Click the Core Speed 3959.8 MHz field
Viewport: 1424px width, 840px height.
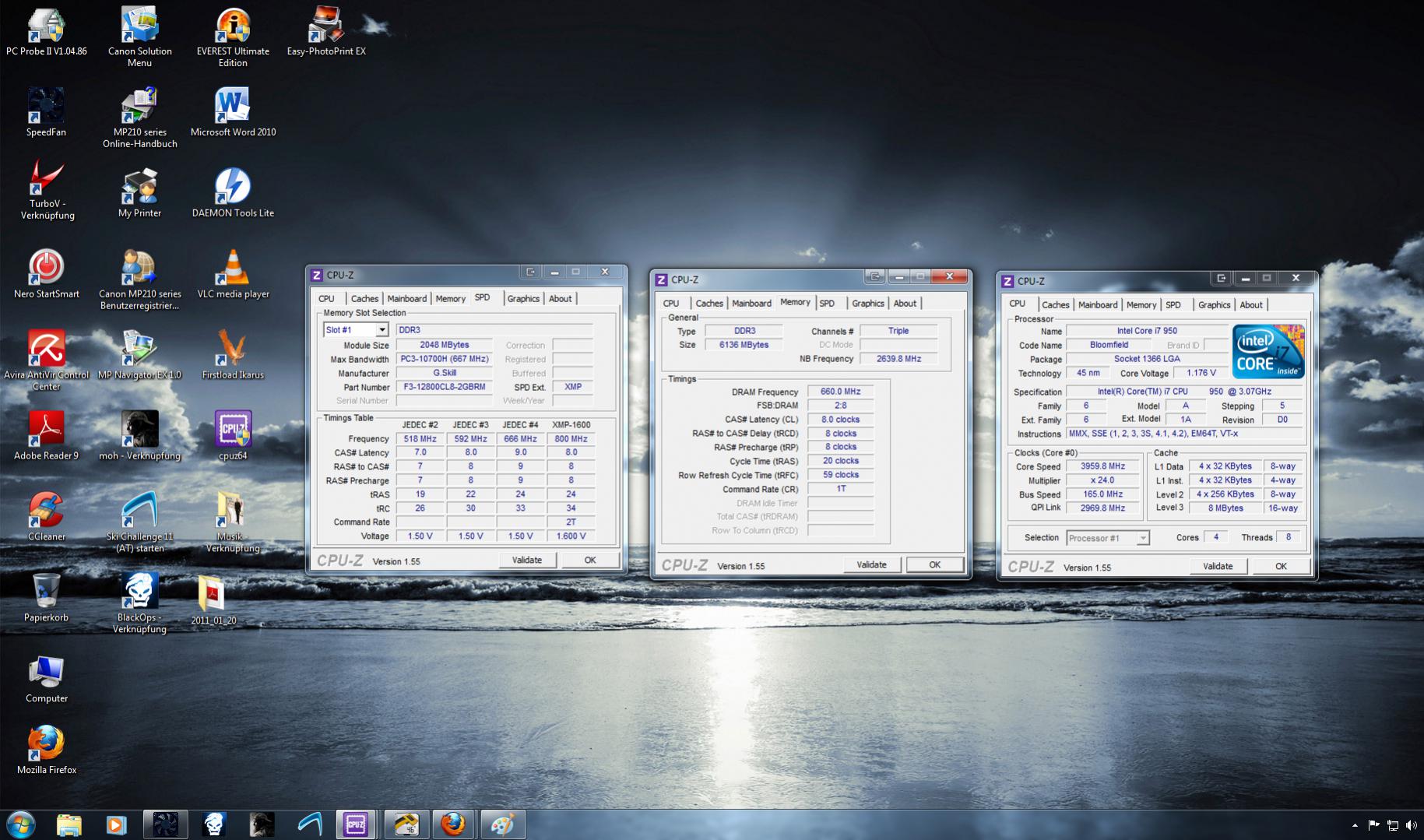(x=1102, y=466)
